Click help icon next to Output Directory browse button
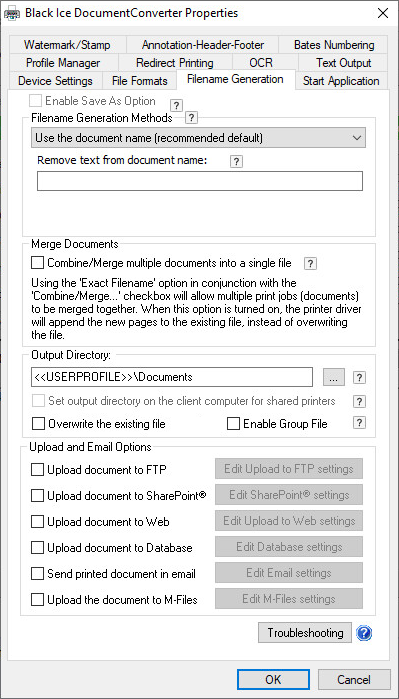Screen dimensions: 399x699 coord(359,378)
